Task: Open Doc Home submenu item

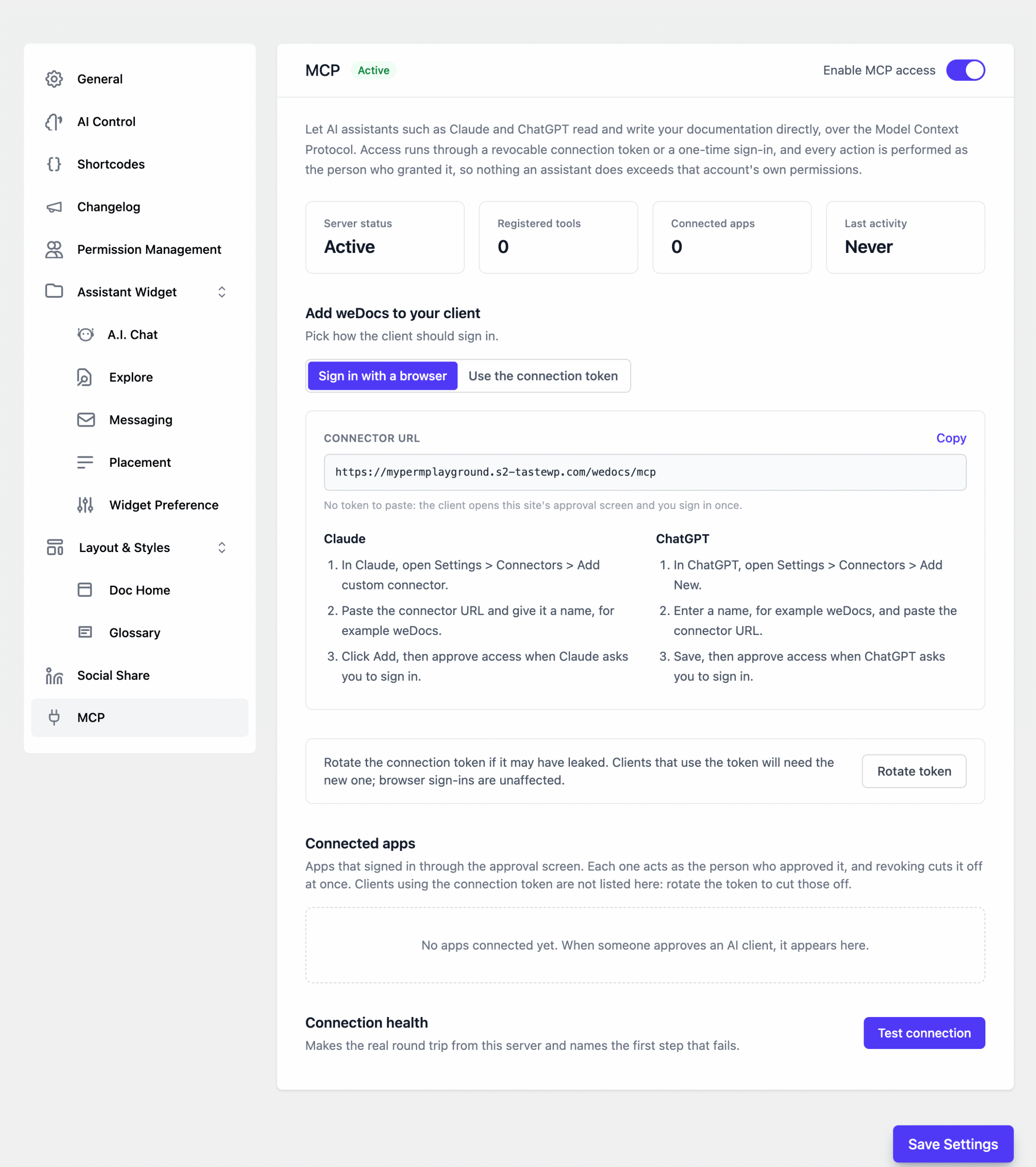Action: coord(140,590)
